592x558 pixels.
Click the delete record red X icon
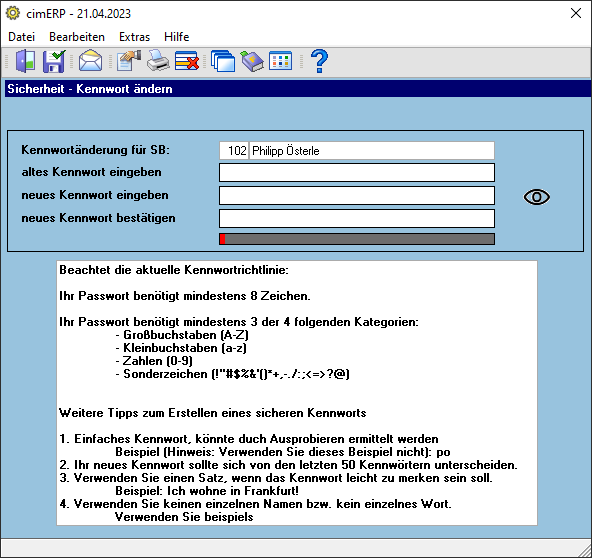(187, 61)
